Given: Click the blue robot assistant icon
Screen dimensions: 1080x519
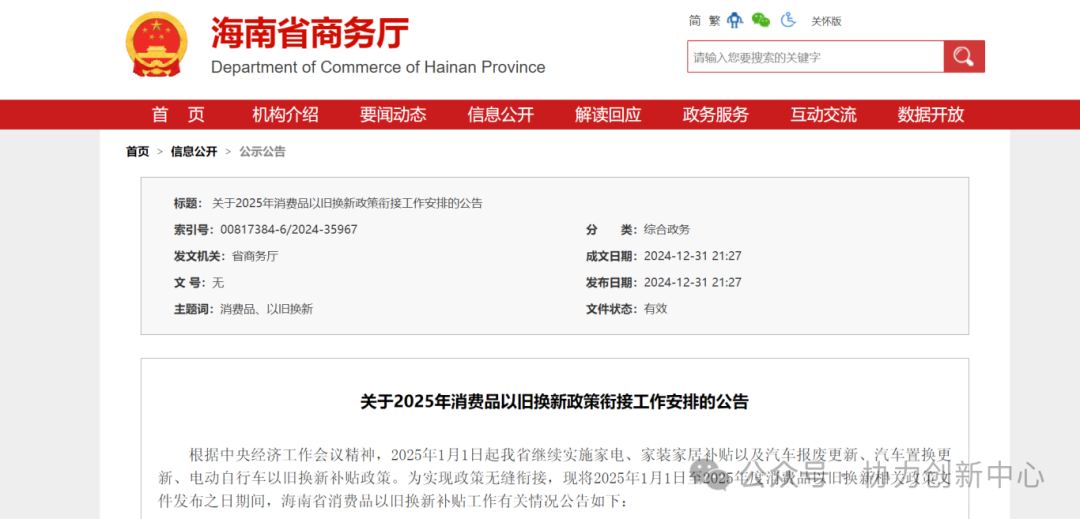Looking at the screenshot, I should (735, 21).
